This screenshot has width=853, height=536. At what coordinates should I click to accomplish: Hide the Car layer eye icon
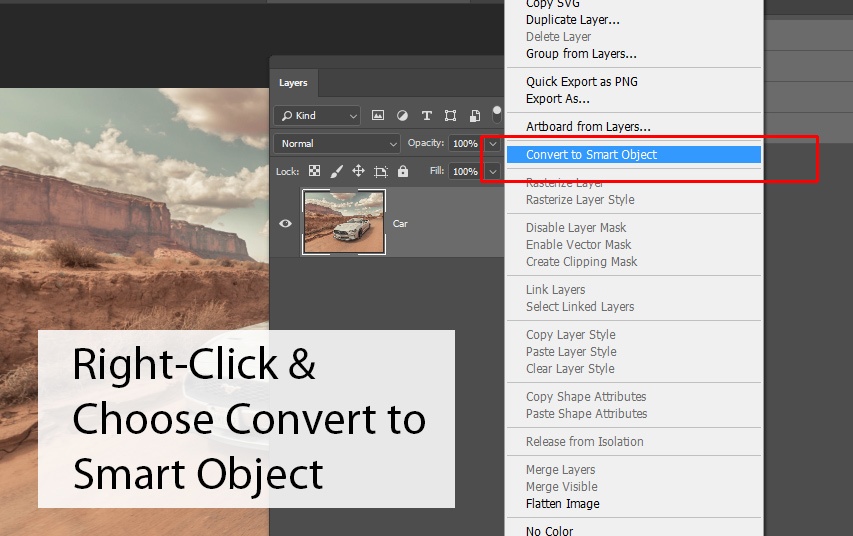[x=285, y=223]
